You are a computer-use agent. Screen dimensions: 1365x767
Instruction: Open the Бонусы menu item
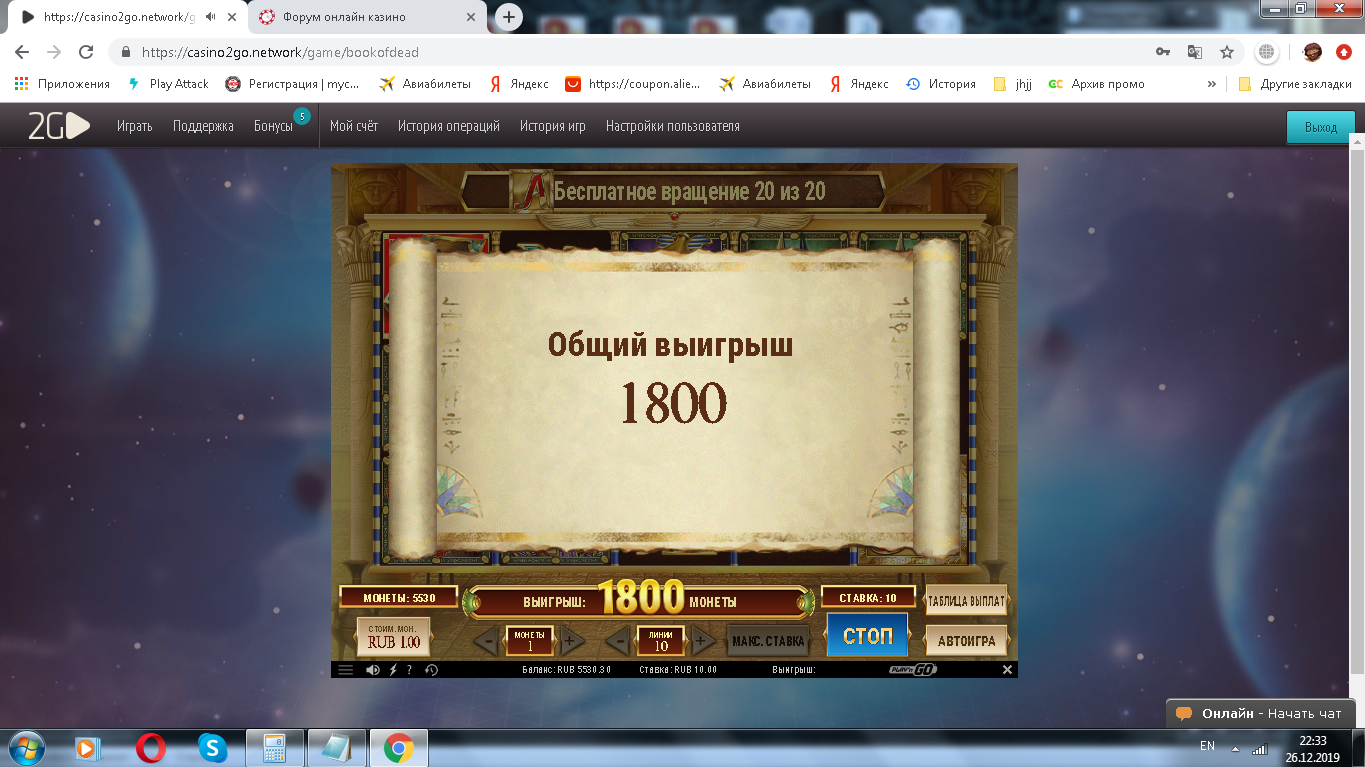point(273,126)
